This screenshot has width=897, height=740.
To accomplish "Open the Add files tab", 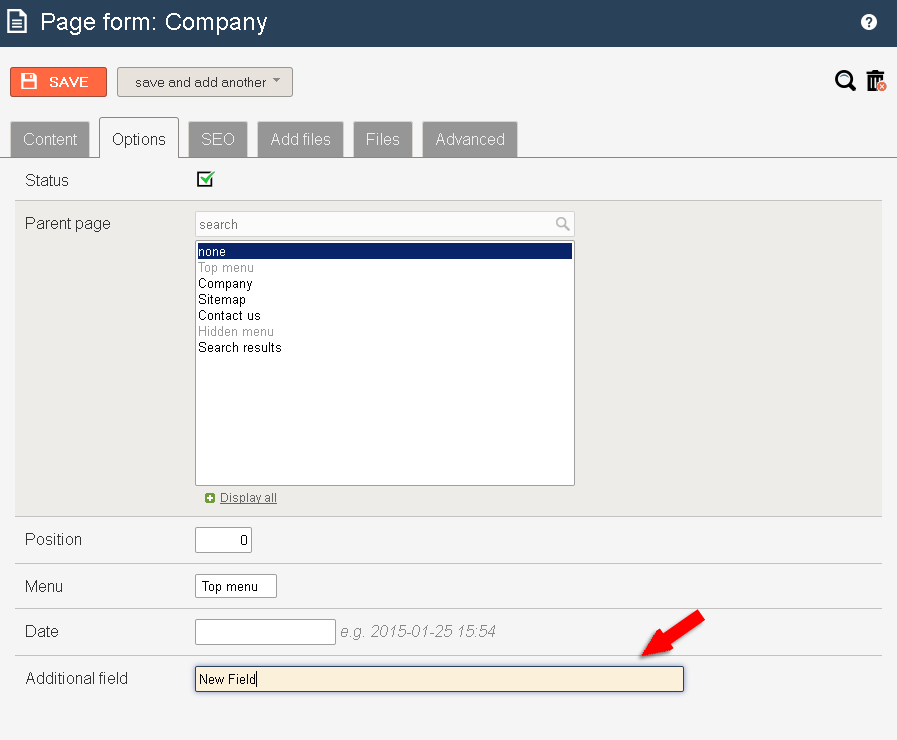I will coord(300,139).
